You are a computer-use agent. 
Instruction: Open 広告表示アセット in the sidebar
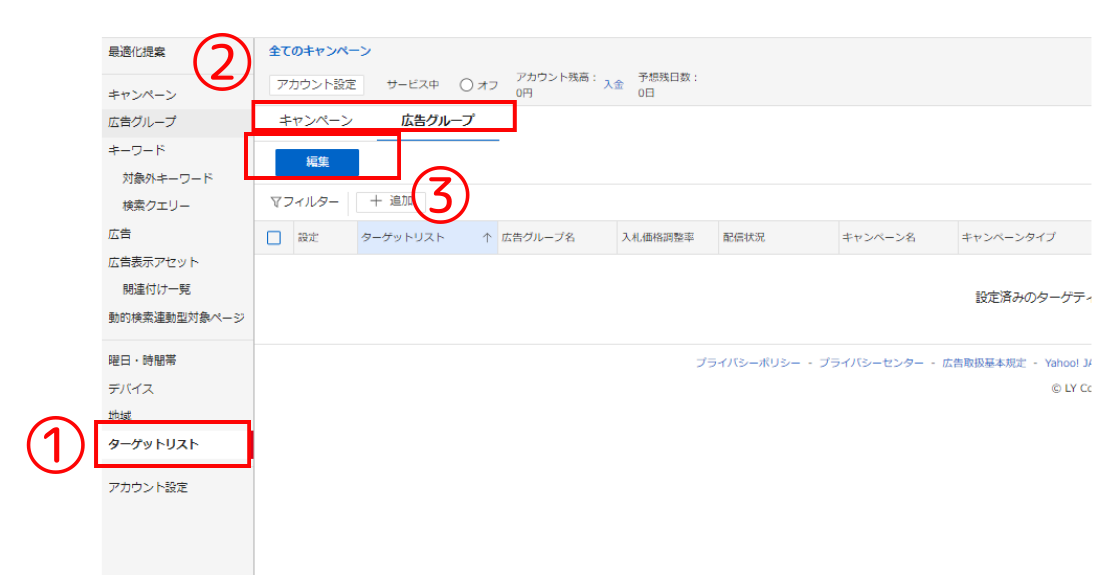click(153, 262)
